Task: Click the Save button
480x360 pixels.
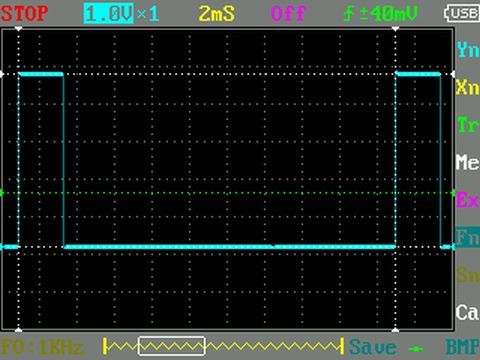Action: (373, 347)
